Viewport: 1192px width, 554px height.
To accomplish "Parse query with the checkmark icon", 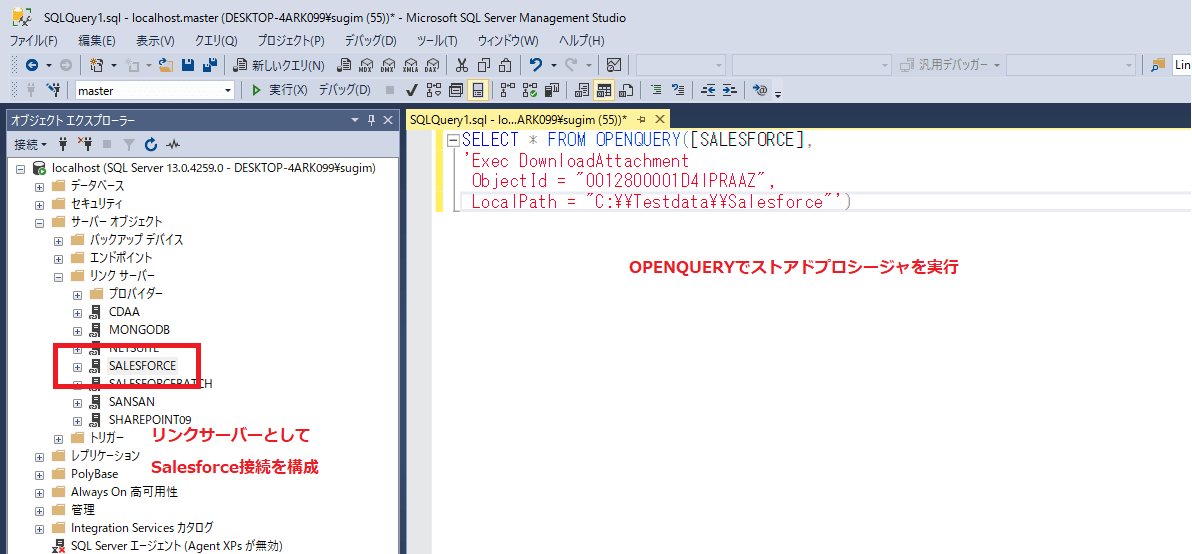I will [x=412, y=90].
